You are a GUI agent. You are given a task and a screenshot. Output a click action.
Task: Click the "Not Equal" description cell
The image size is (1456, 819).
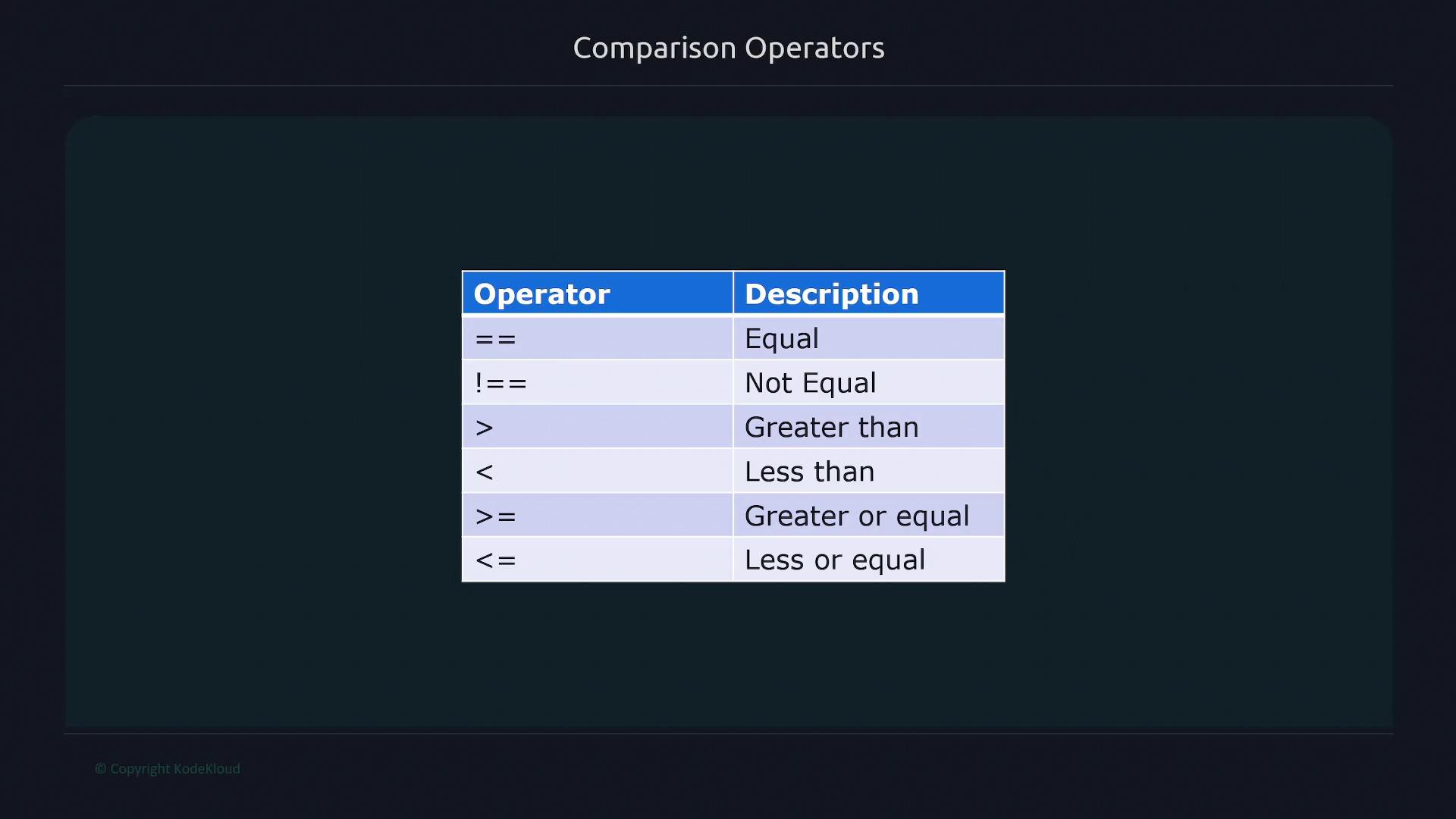pos(810,383)
